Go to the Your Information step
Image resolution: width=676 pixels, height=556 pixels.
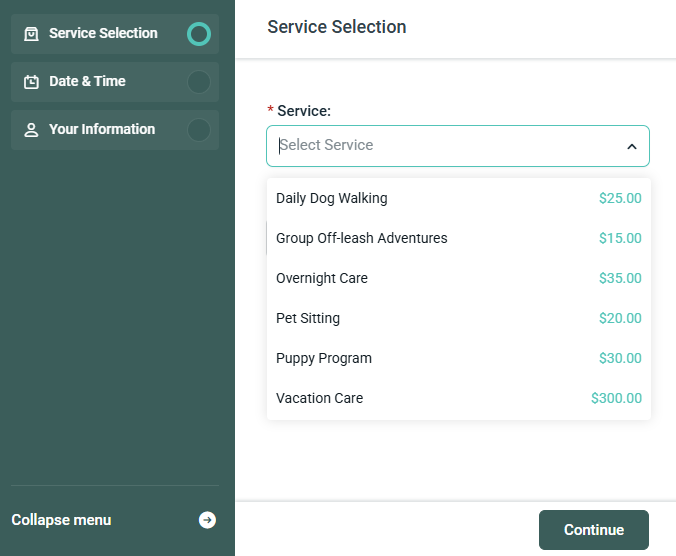(102, 130)
